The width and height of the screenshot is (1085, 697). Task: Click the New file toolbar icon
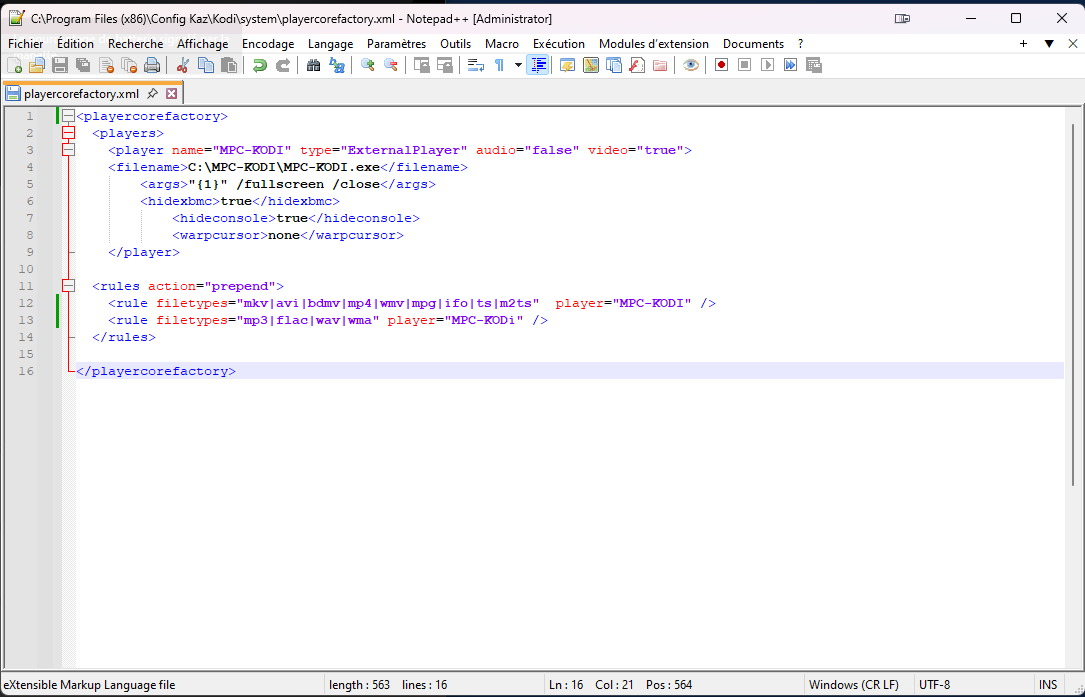point(14,65)
